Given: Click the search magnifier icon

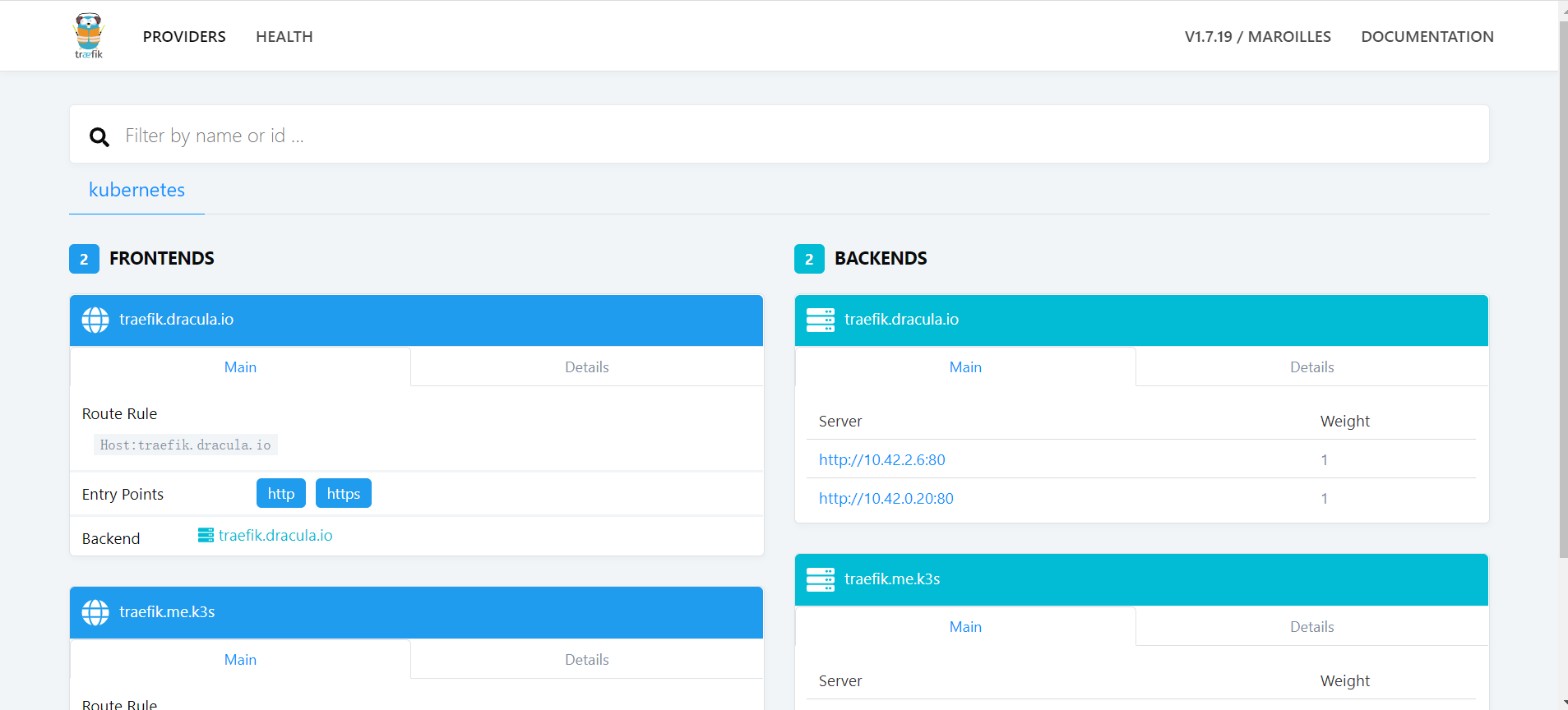Looking at the screenshot, I should [99, 136].
